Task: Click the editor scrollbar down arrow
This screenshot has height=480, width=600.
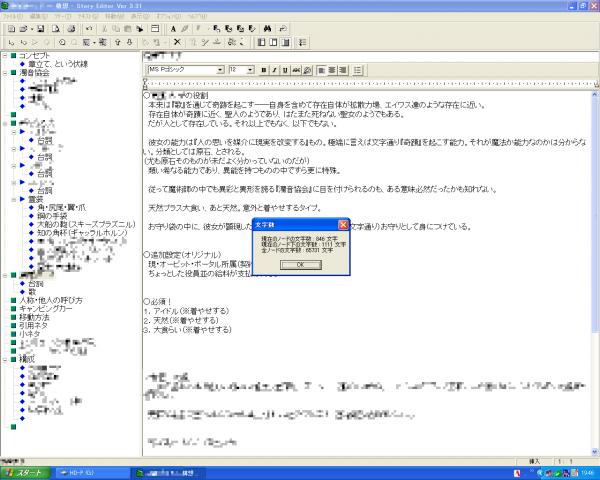Action: [x=595, y=452]
